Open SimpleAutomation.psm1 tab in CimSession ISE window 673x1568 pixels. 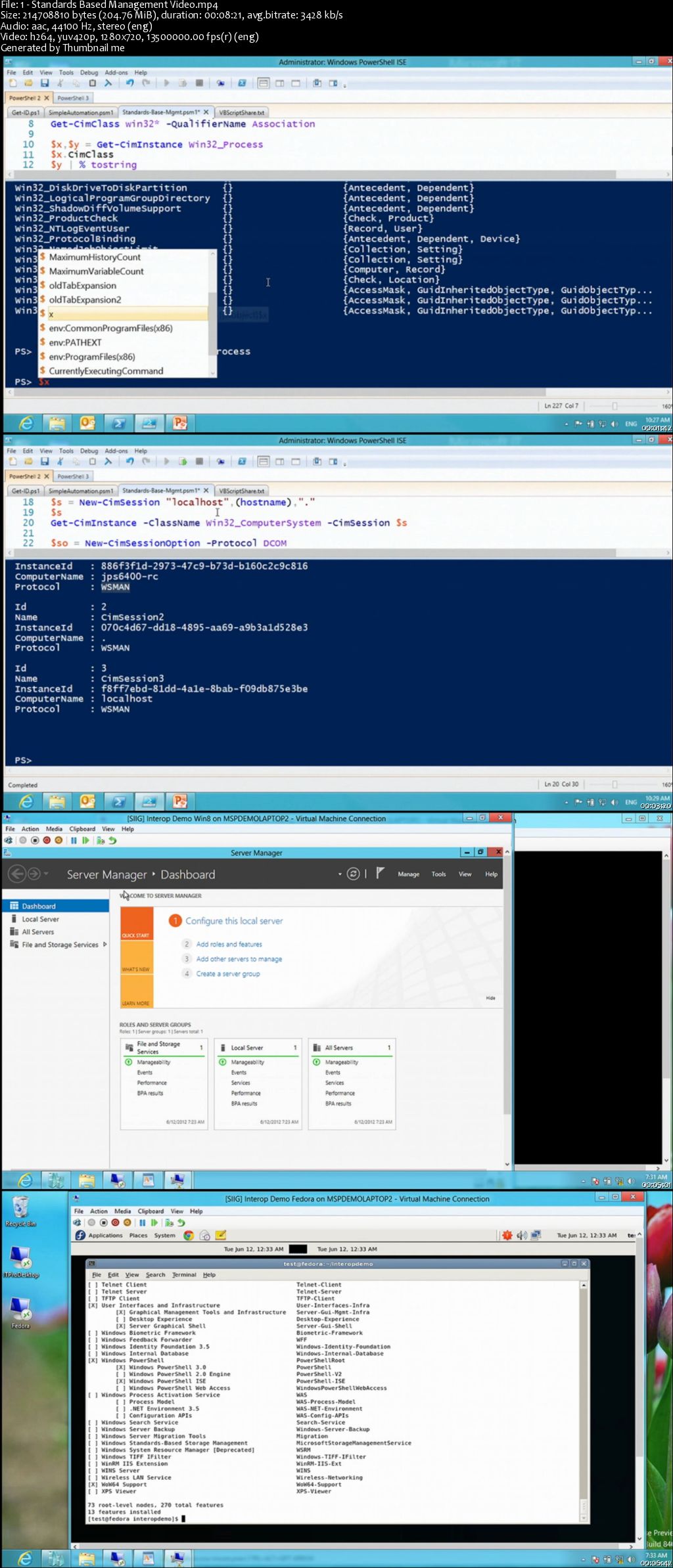81,491
